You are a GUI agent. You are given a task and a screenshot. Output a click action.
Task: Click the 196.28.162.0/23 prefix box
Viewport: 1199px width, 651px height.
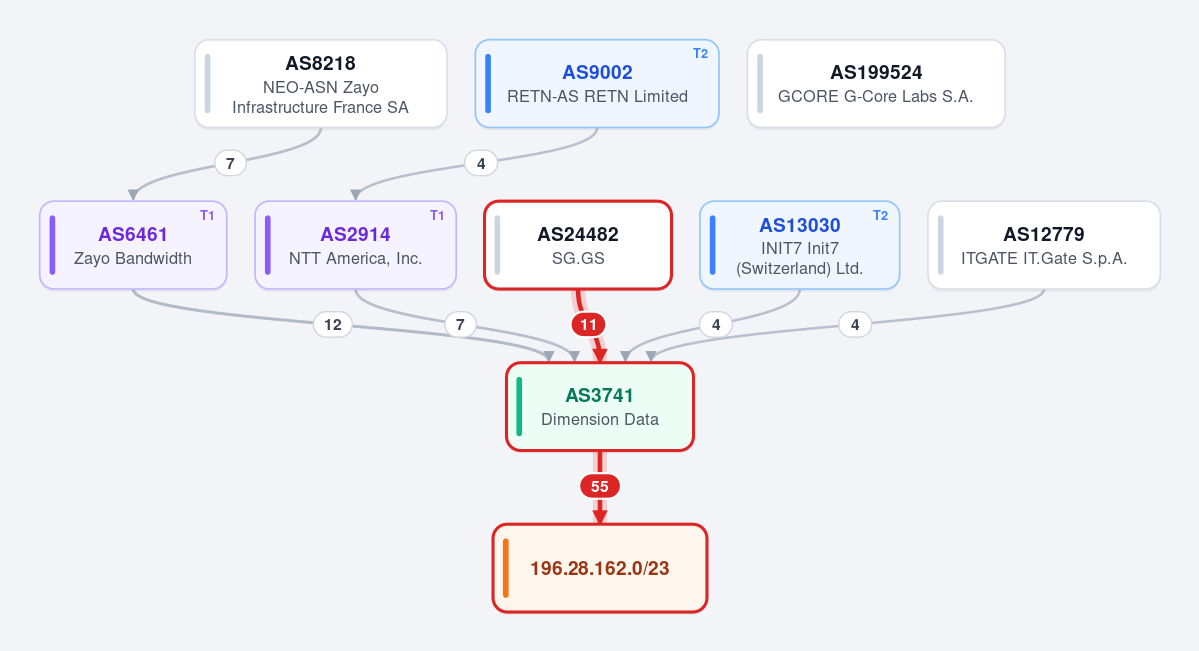(x=600, y=568)
